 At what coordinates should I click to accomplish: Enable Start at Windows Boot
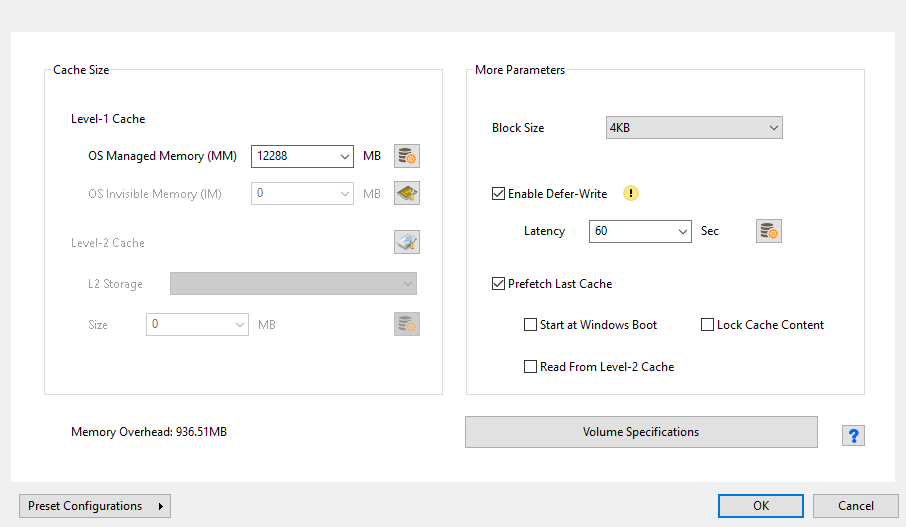[531, 325]
